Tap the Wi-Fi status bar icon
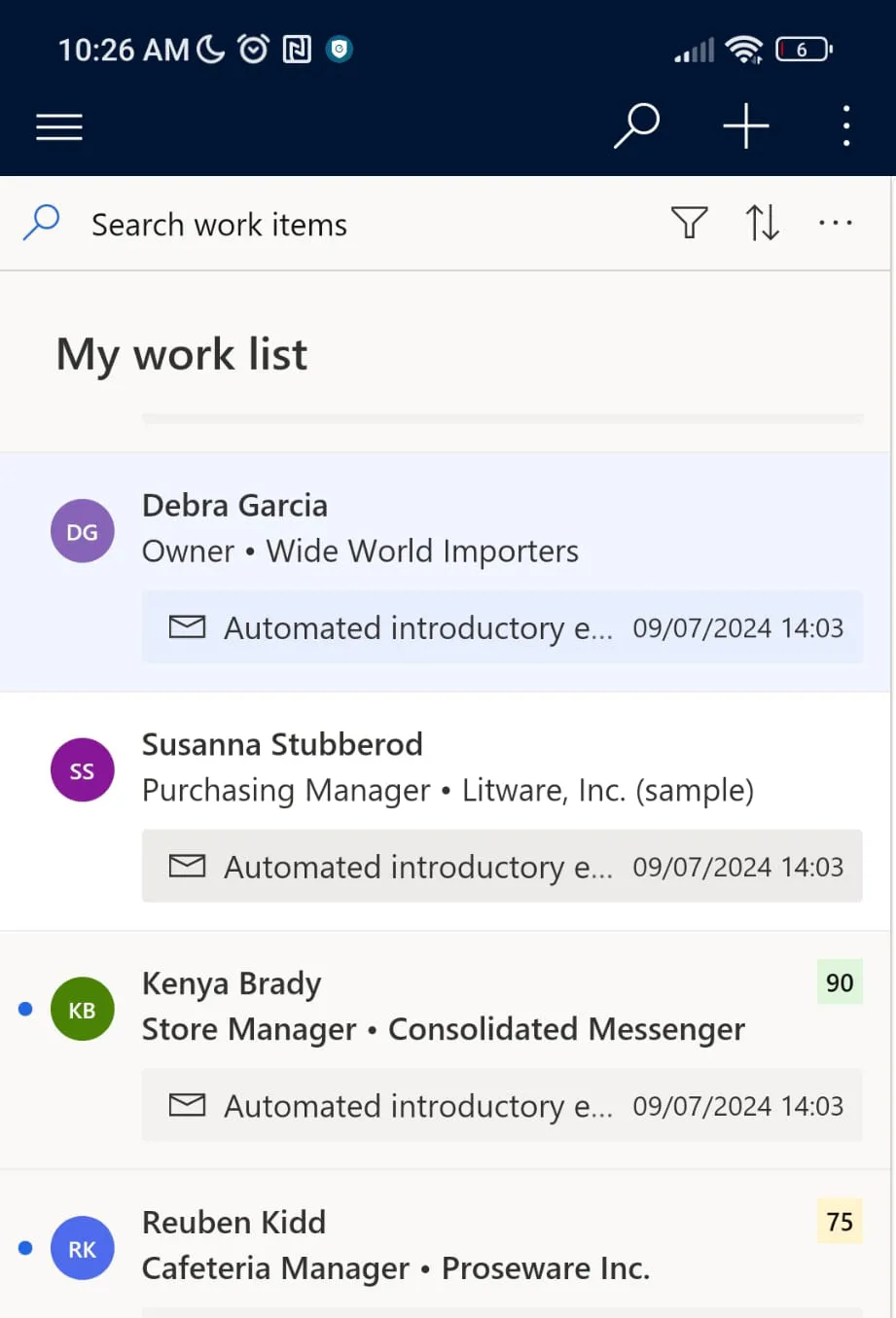 [745, 49]
